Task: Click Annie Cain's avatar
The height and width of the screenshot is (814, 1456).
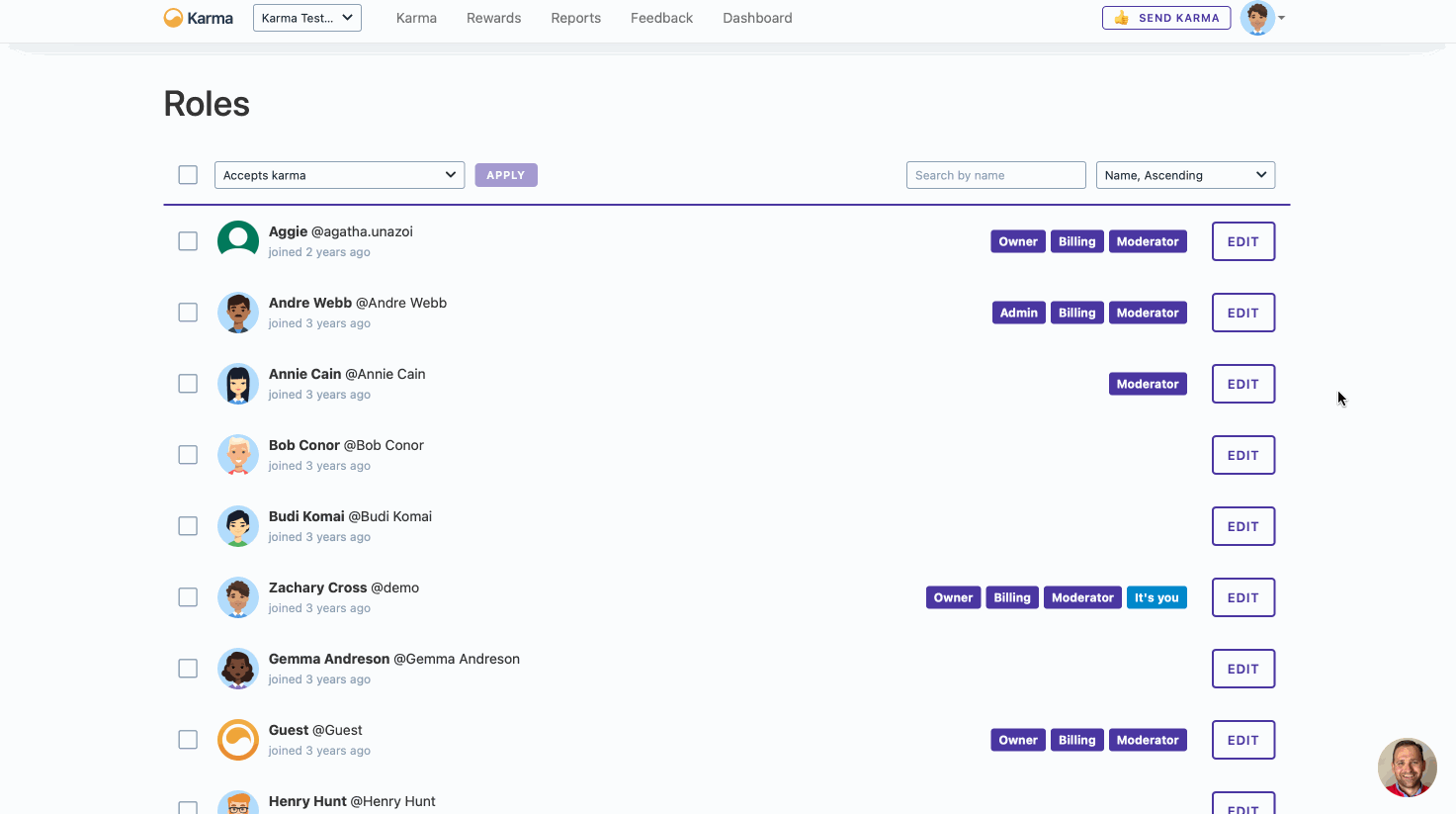Action: (x=238, y=384)
